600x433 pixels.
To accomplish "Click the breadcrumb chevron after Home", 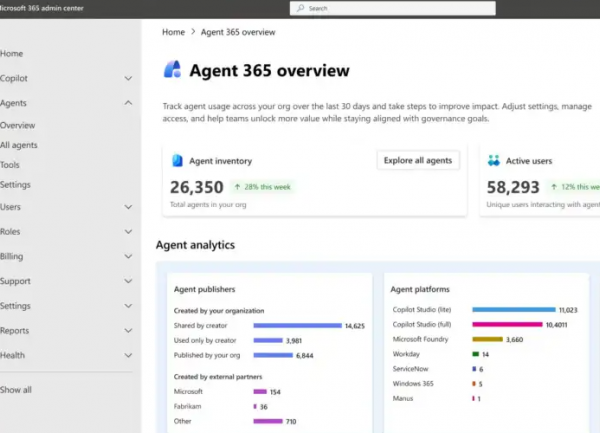I will 193,32.
